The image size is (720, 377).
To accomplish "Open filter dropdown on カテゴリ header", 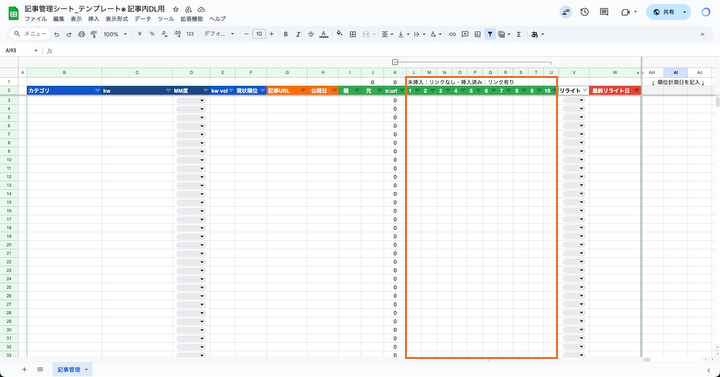I will click(97, 91).
